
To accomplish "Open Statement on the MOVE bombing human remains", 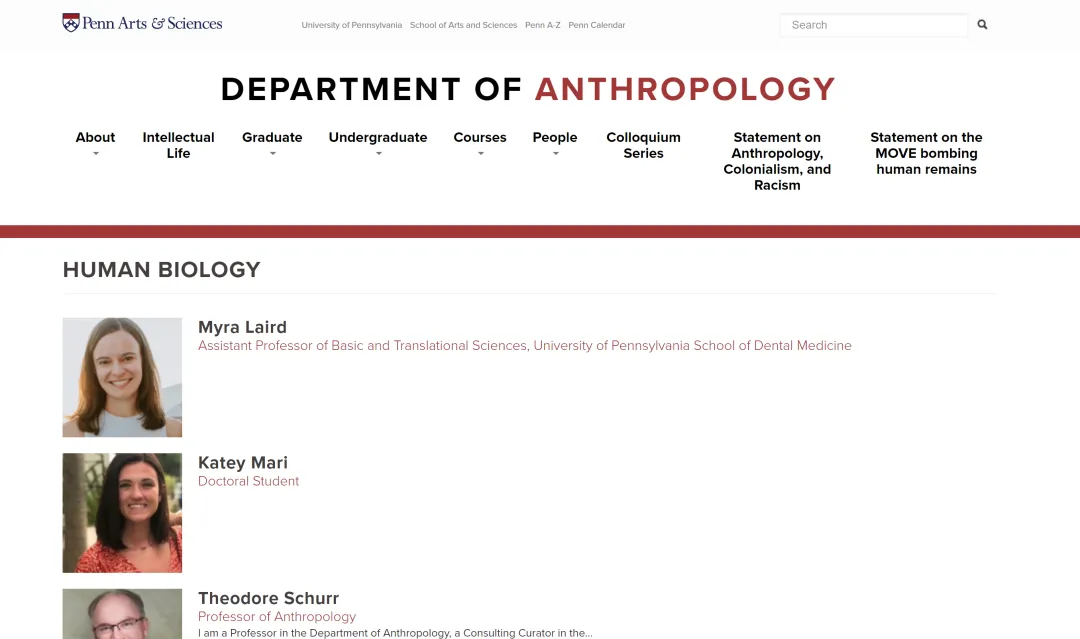I will click(926, 153).
